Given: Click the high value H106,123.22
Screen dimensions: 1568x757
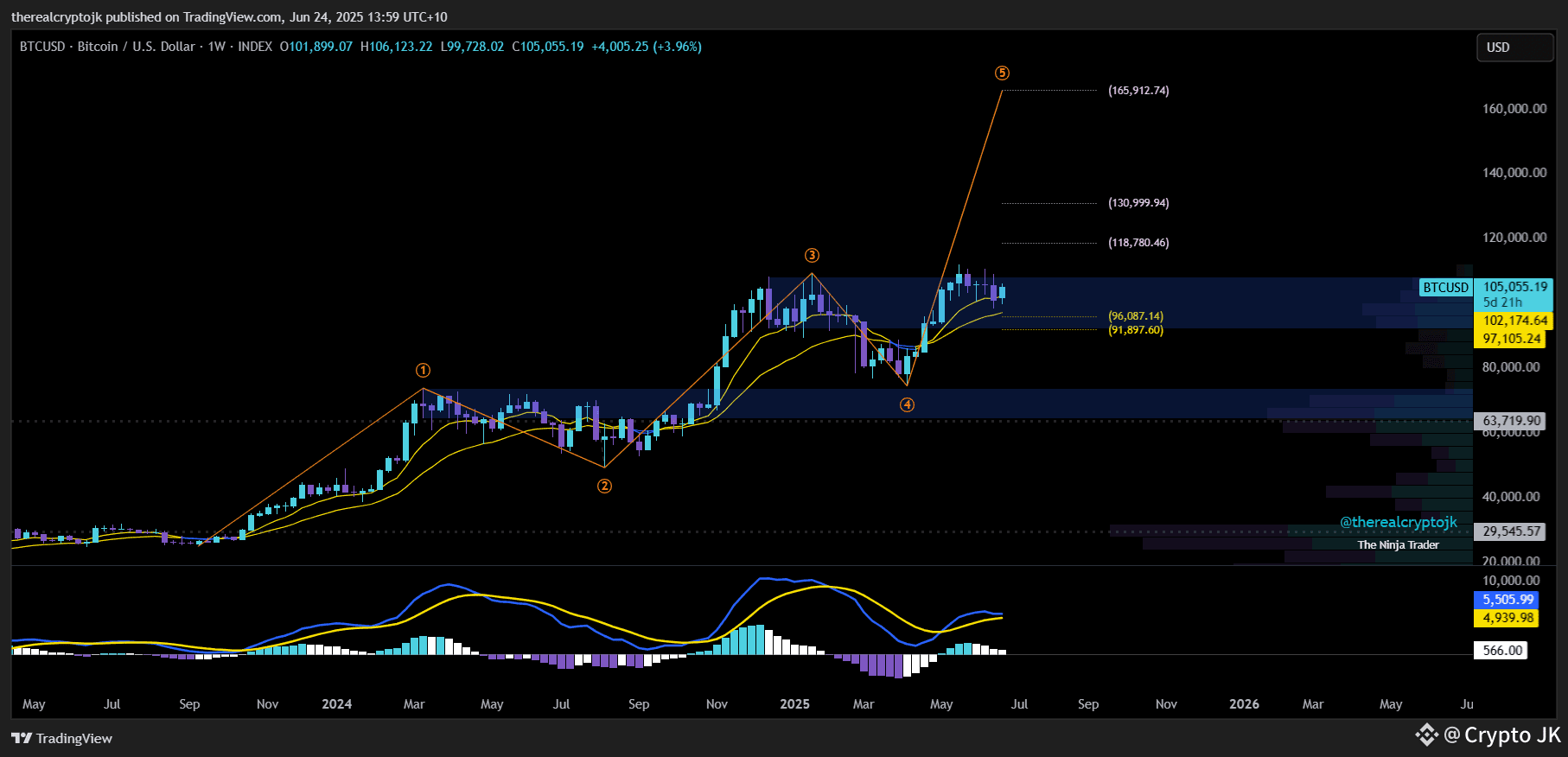Looking at the screenshot, I should [396, 47].
